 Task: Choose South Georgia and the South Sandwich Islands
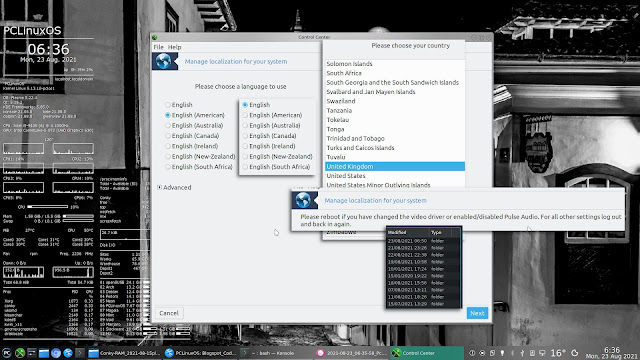[x=395, y=82]
